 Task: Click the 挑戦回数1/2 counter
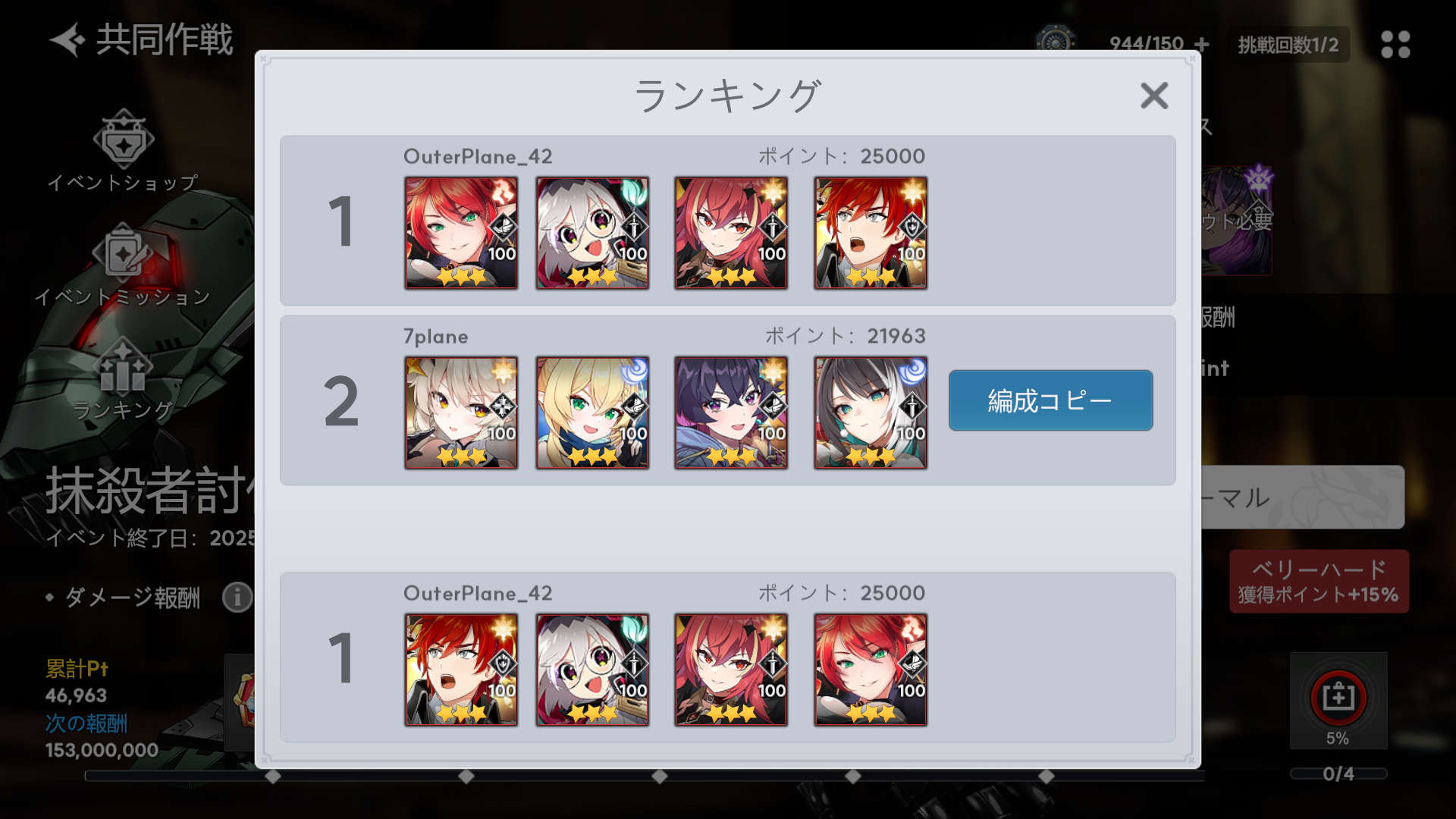pos(1288,45)
